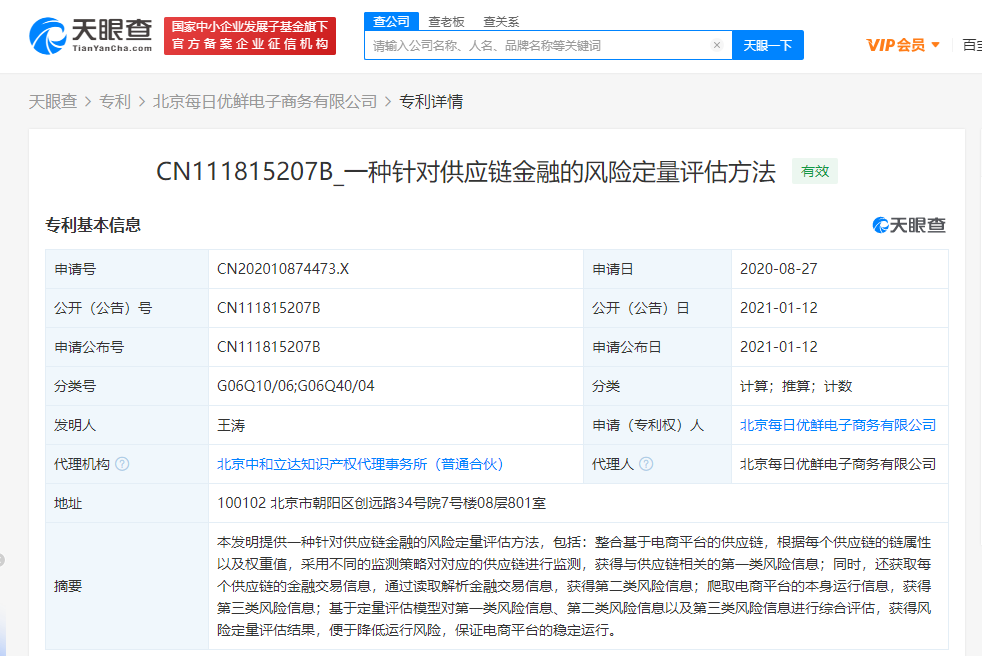Focus the company name search input field

[538, 45]
